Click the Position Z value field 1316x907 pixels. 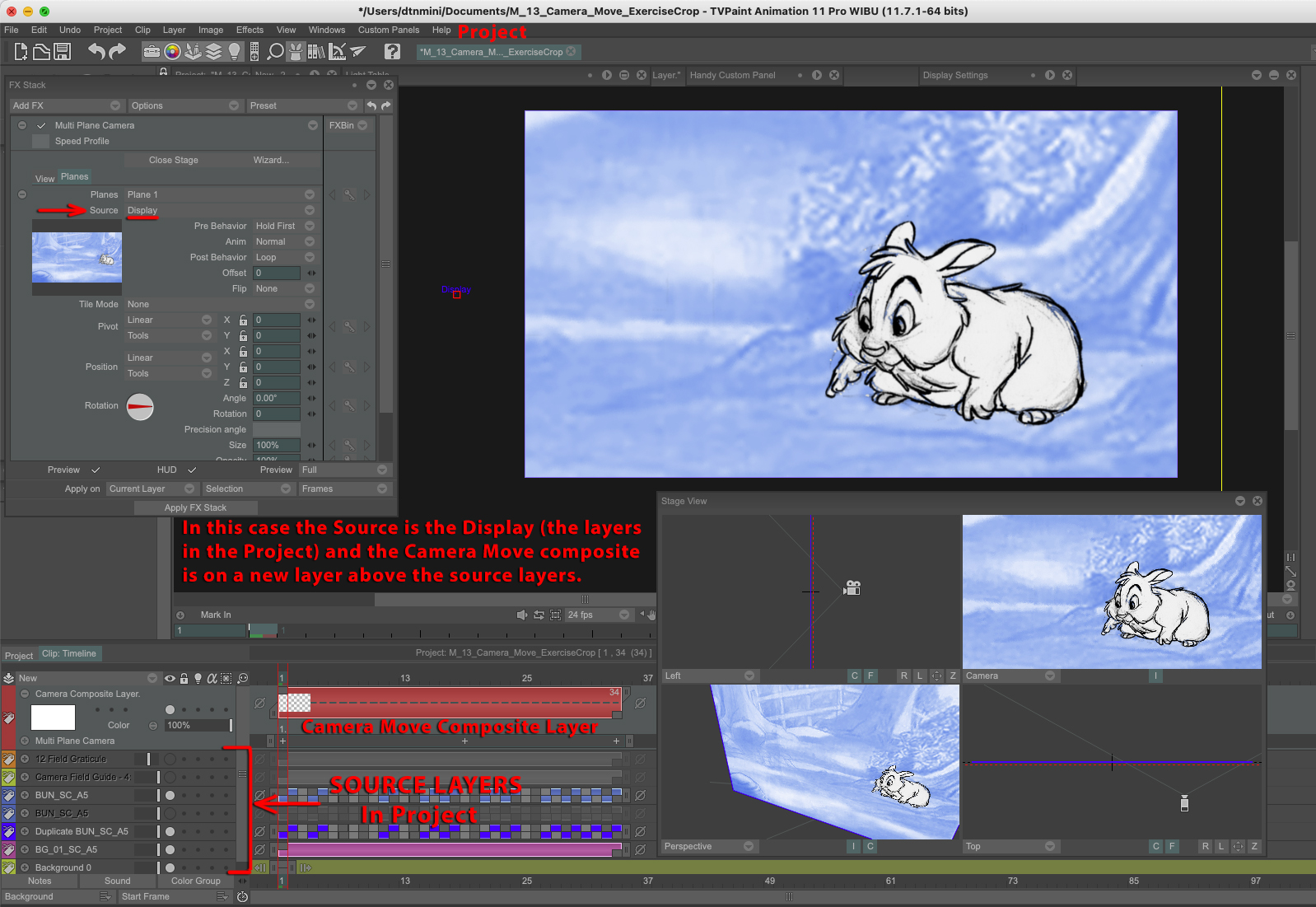[x=276, y=382]
